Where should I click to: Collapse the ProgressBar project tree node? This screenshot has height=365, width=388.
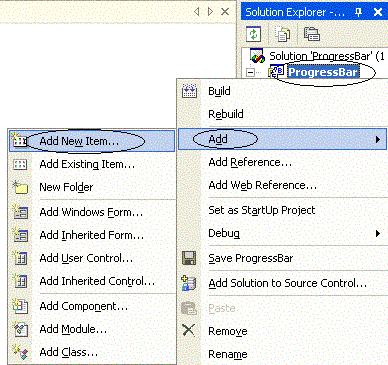click(250, 72)
